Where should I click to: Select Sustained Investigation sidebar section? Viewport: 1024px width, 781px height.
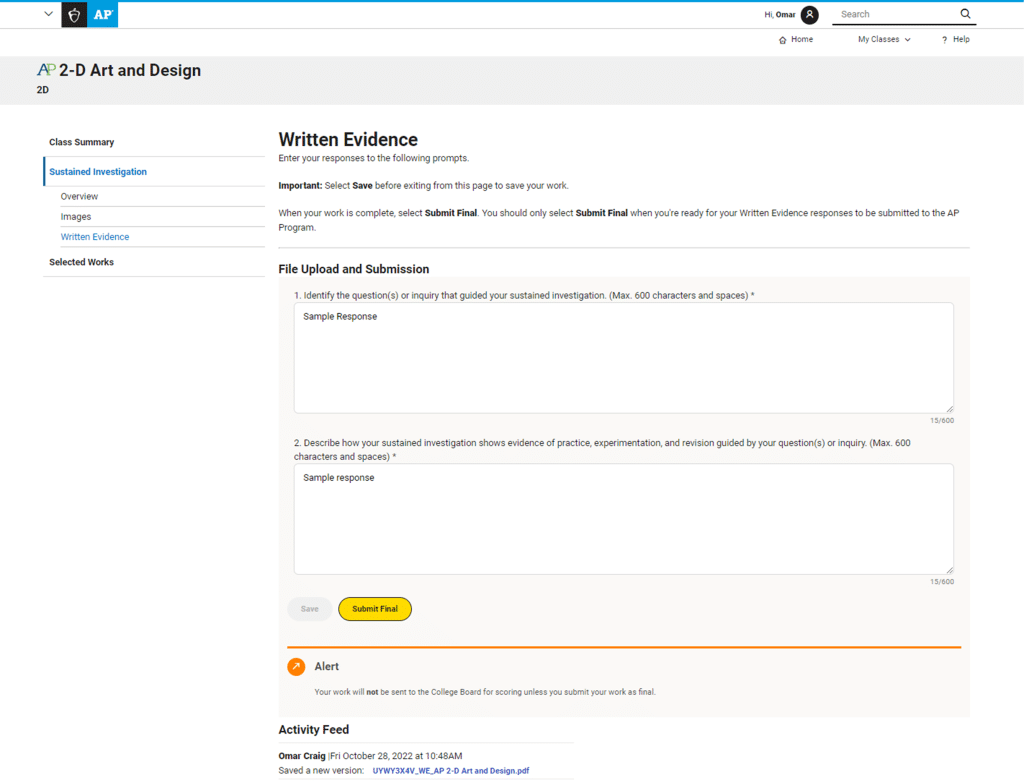pyautogui.click(x=98, y=172)
